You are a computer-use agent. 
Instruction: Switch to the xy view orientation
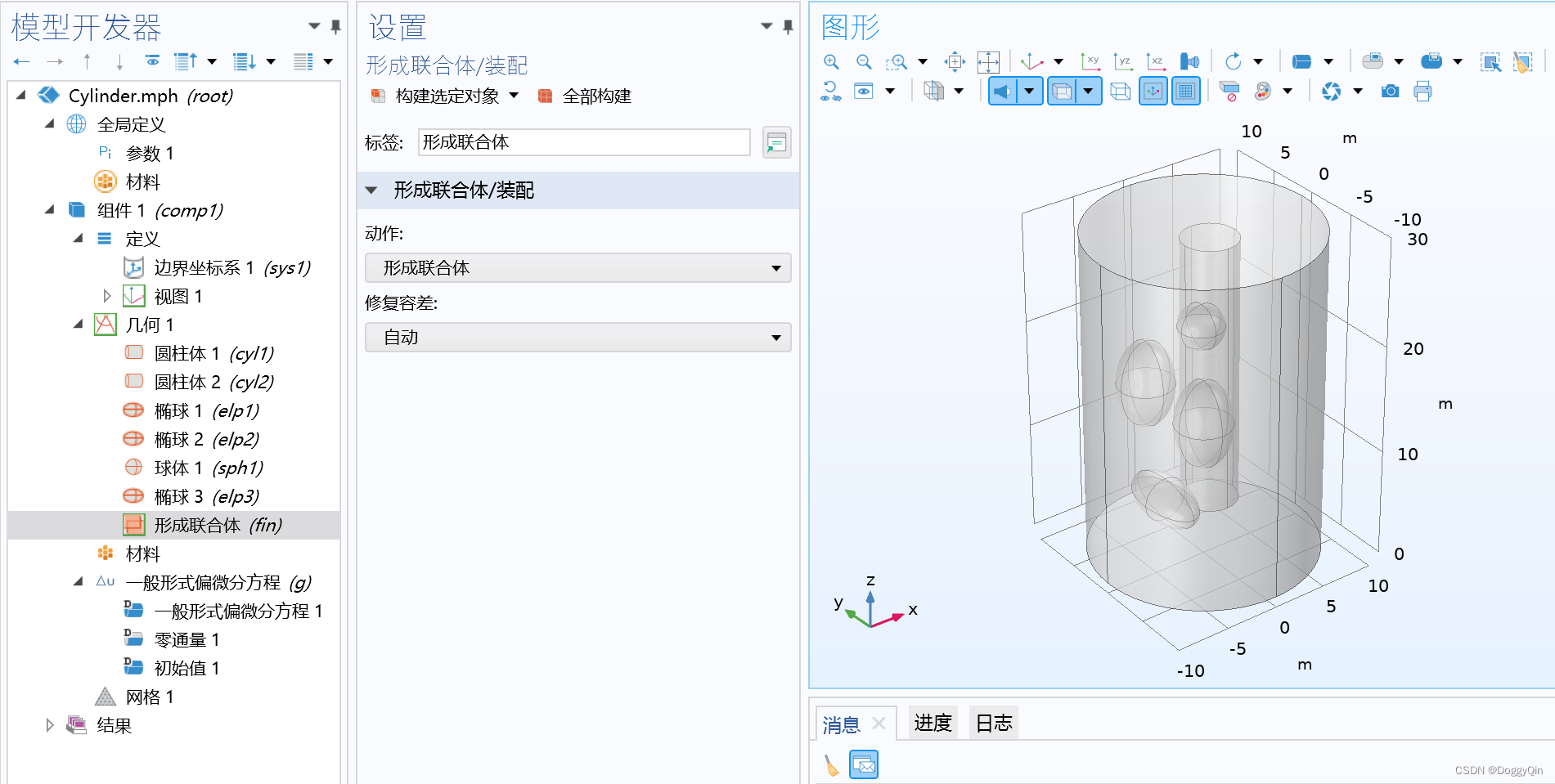click(1090, 61)
